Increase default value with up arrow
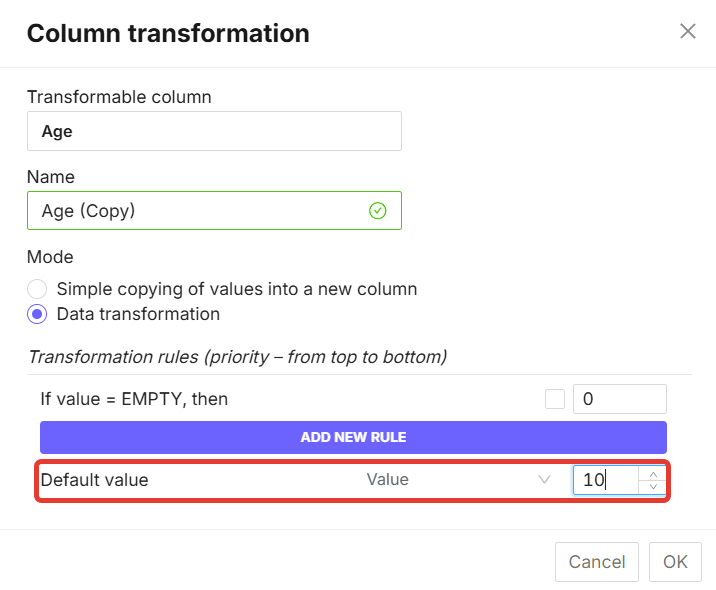Image resolution: width=716 pixels, height=590 pixels. click(x=653, y=474)
